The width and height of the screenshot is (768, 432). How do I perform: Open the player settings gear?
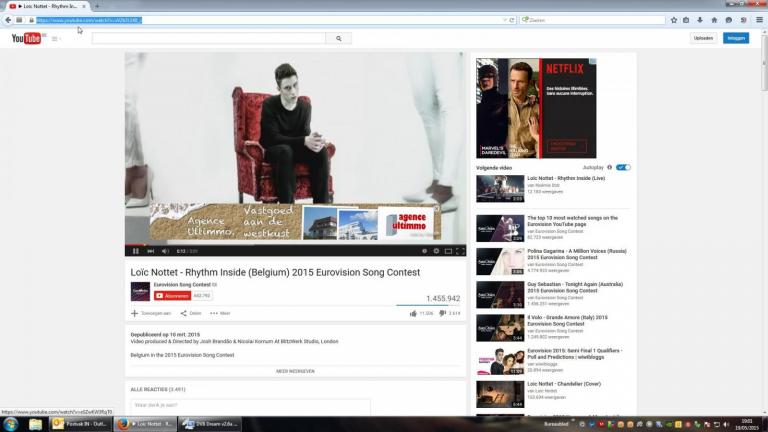436,251
